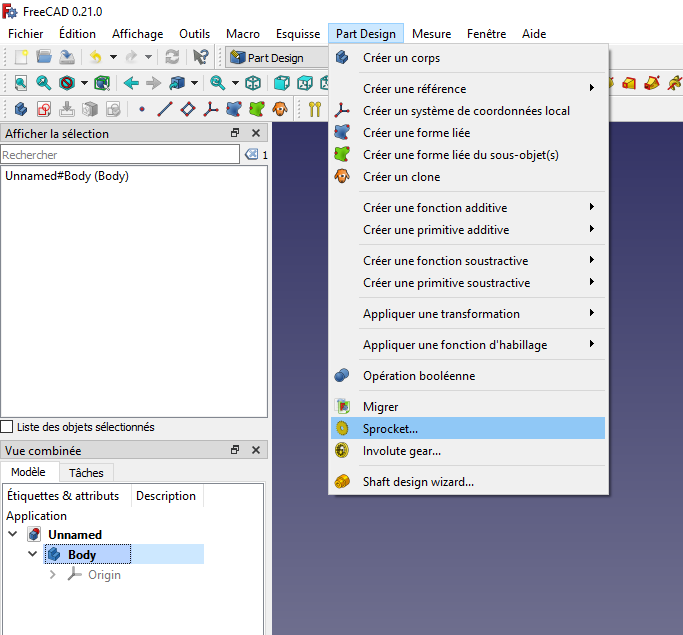This screenshot has width=683, height=635.
Task: Choose Créer un corps menu entry
Action: click(x=468, y=57)
